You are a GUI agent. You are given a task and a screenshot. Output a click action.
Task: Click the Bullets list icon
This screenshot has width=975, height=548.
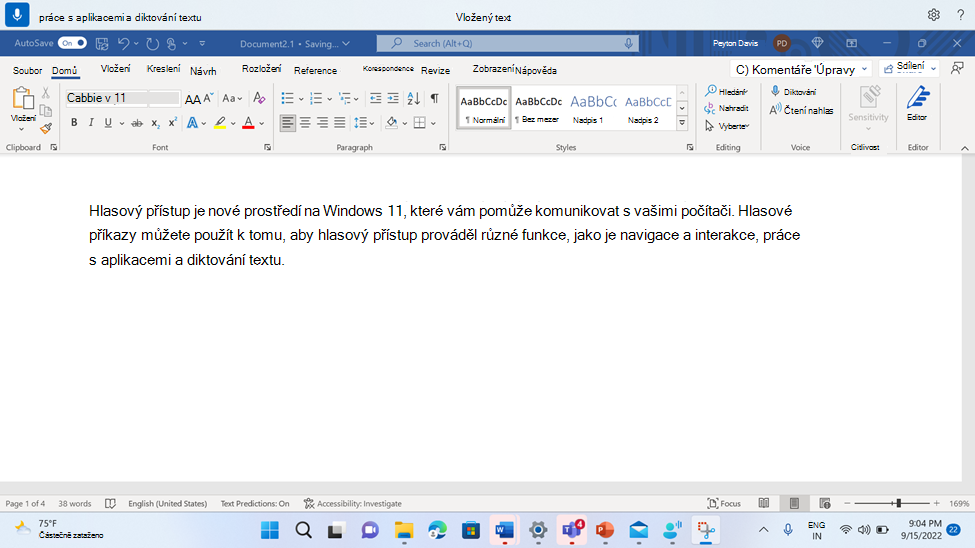point(287,98)
